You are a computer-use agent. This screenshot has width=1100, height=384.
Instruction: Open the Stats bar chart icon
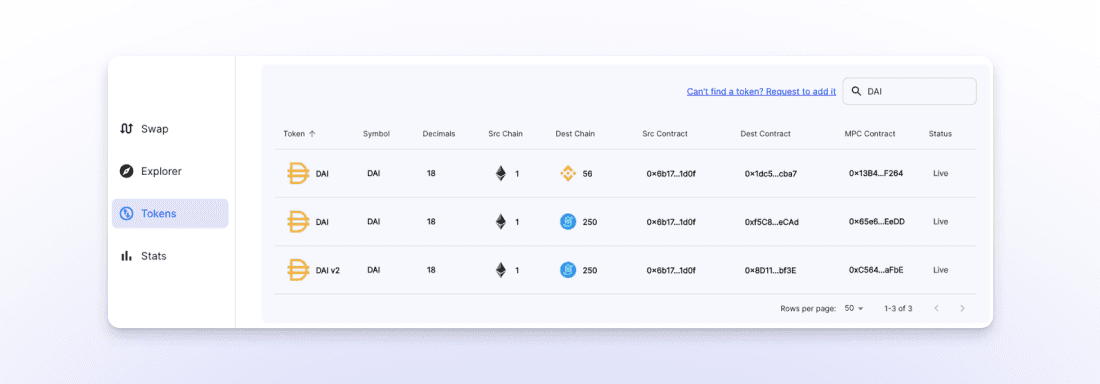126,256
